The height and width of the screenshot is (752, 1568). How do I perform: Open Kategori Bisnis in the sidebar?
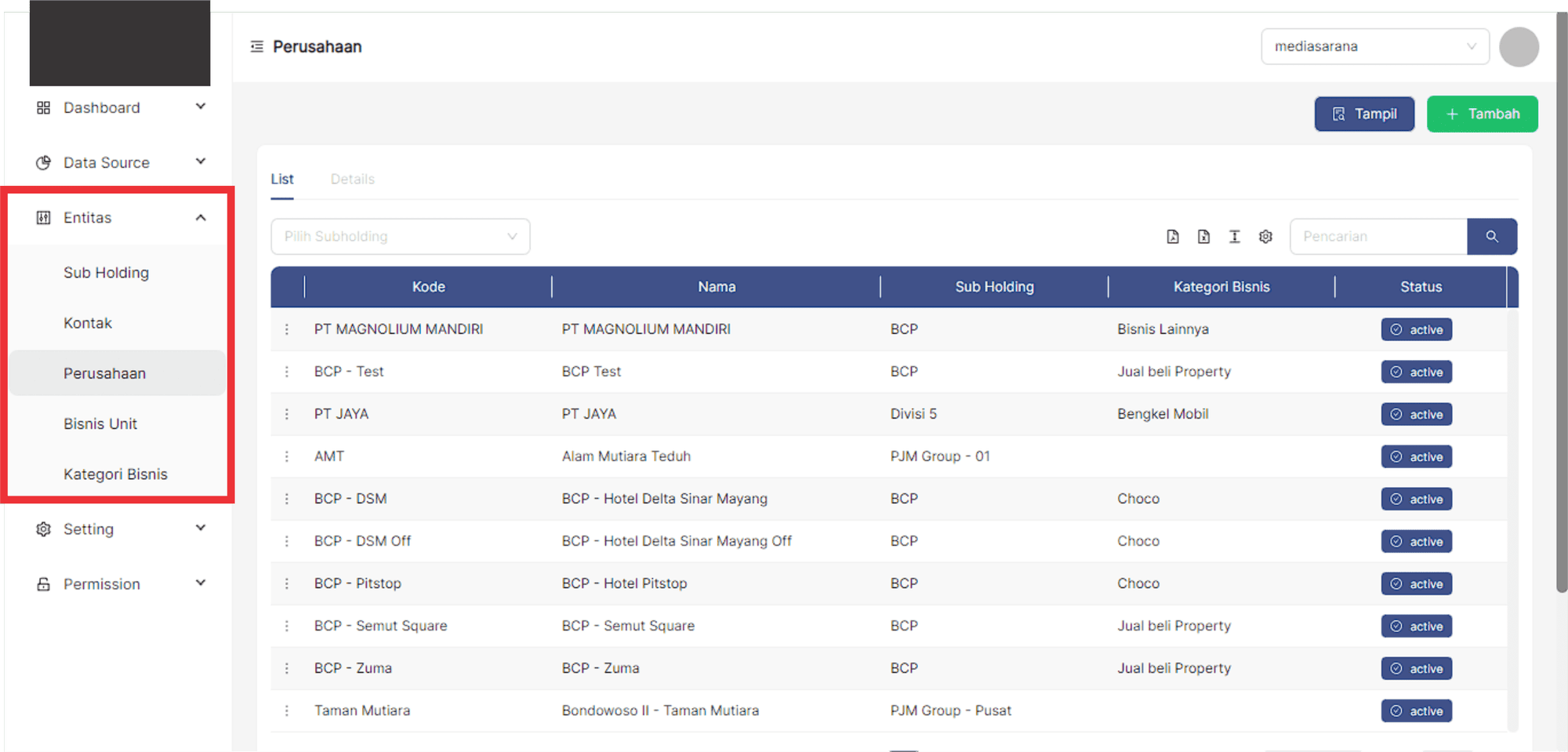coord(115,474)
